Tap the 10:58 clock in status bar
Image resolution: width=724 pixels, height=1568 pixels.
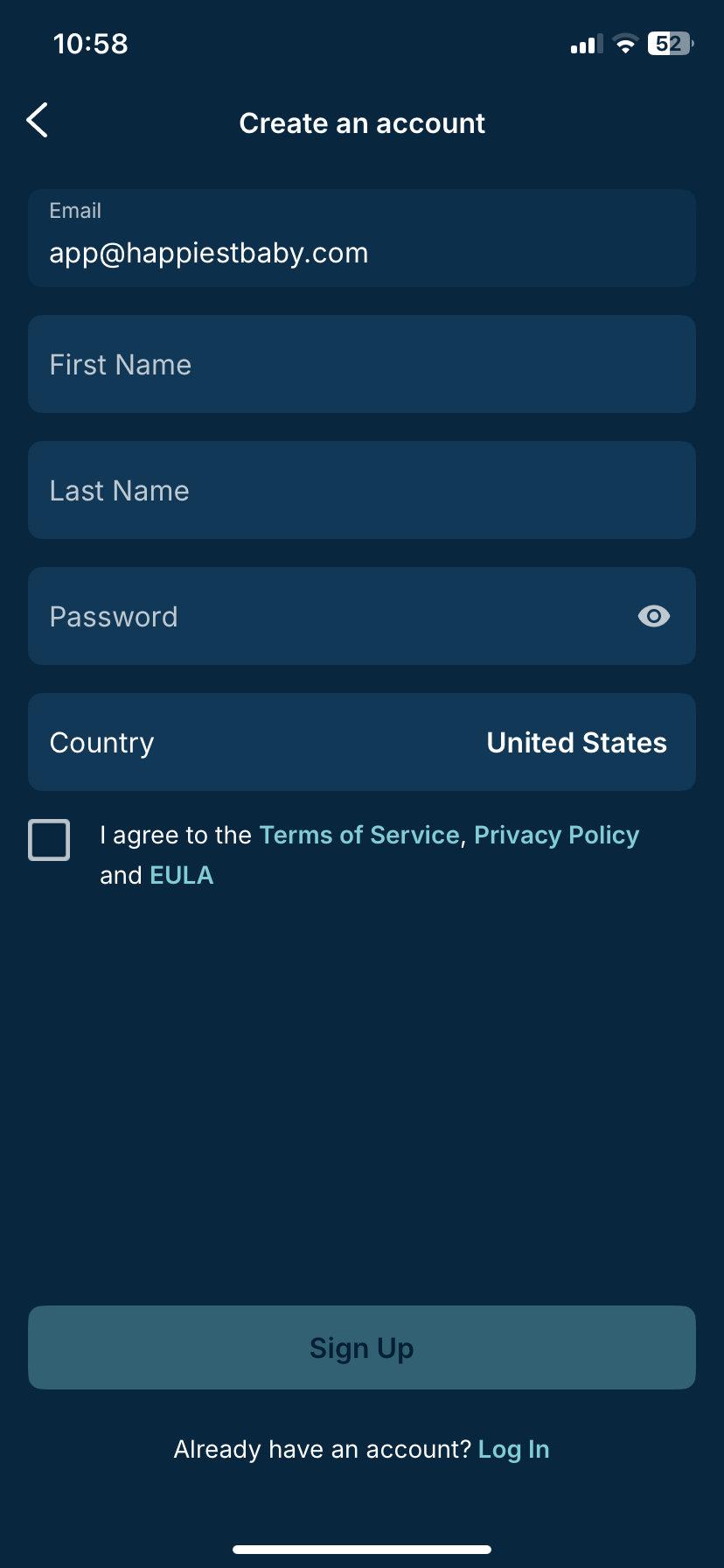(x=91, y=44)
